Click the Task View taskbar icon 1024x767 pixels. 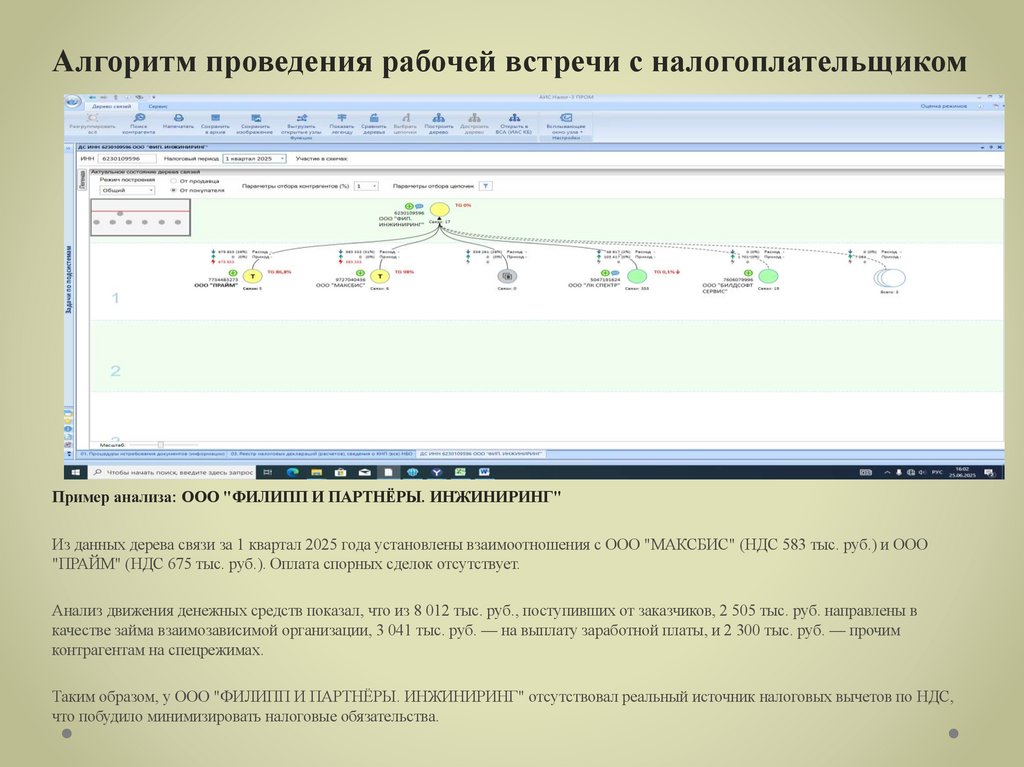click(x=268, y=472)
